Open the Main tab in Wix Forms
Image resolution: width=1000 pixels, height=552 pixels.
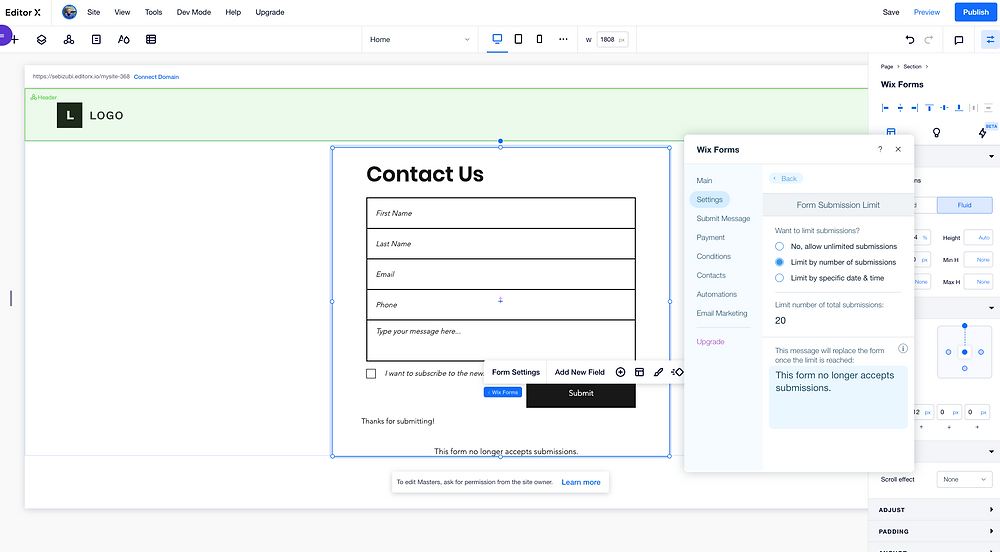704,180
